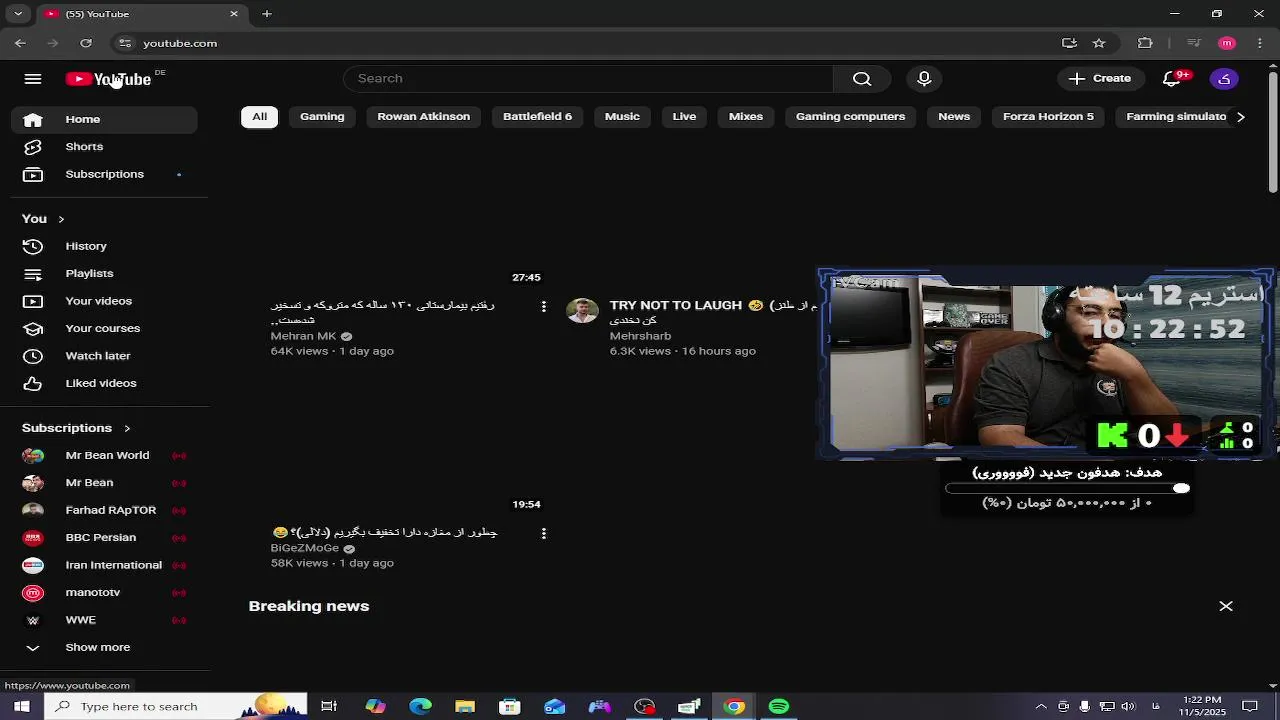Screen dimensions: 1280x720
Task: Click the magnifier search button
Action: 862,79
